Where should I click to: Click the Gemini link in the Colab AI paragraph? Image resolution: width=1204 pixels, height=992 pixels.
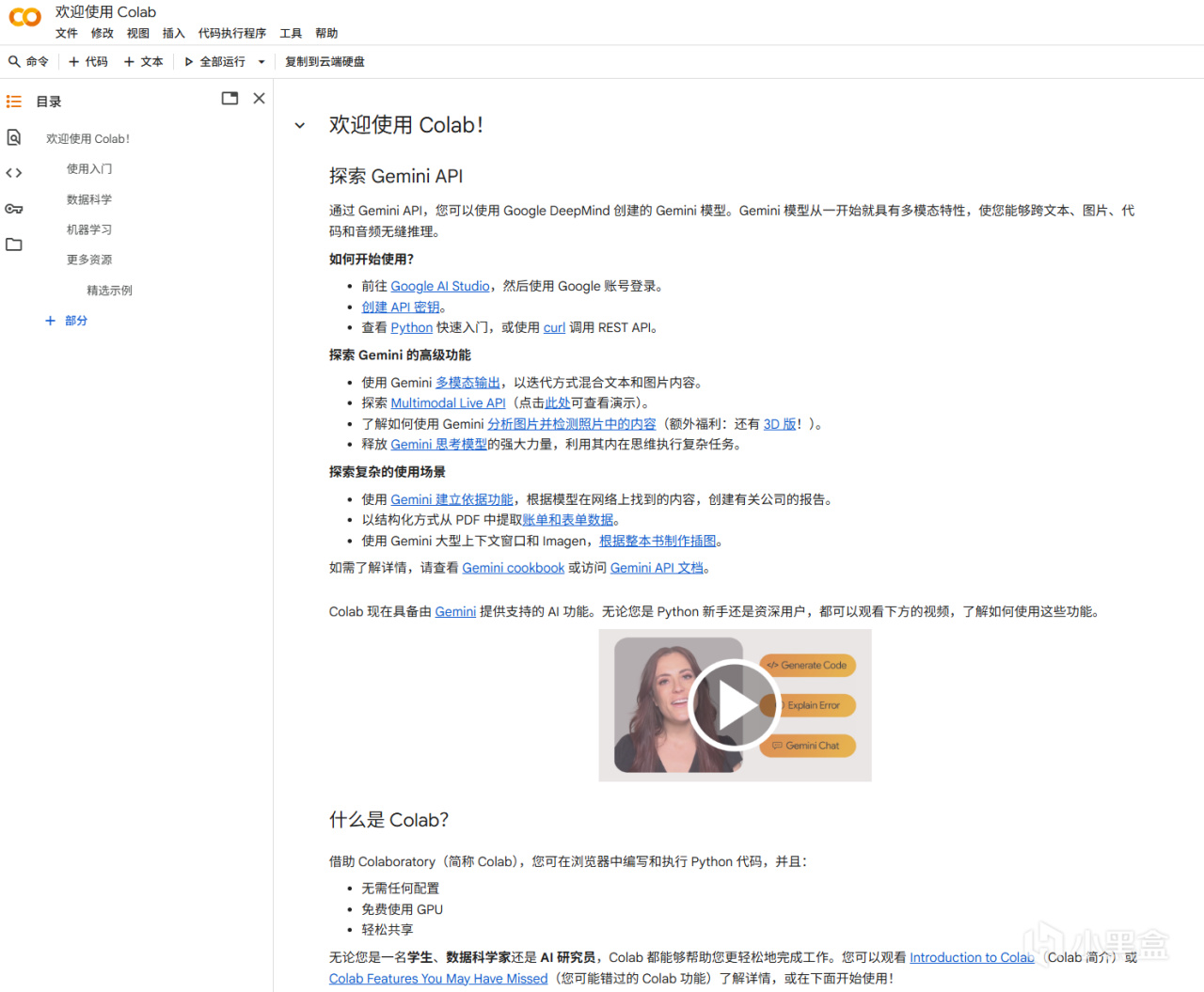(x=455, y=611)
